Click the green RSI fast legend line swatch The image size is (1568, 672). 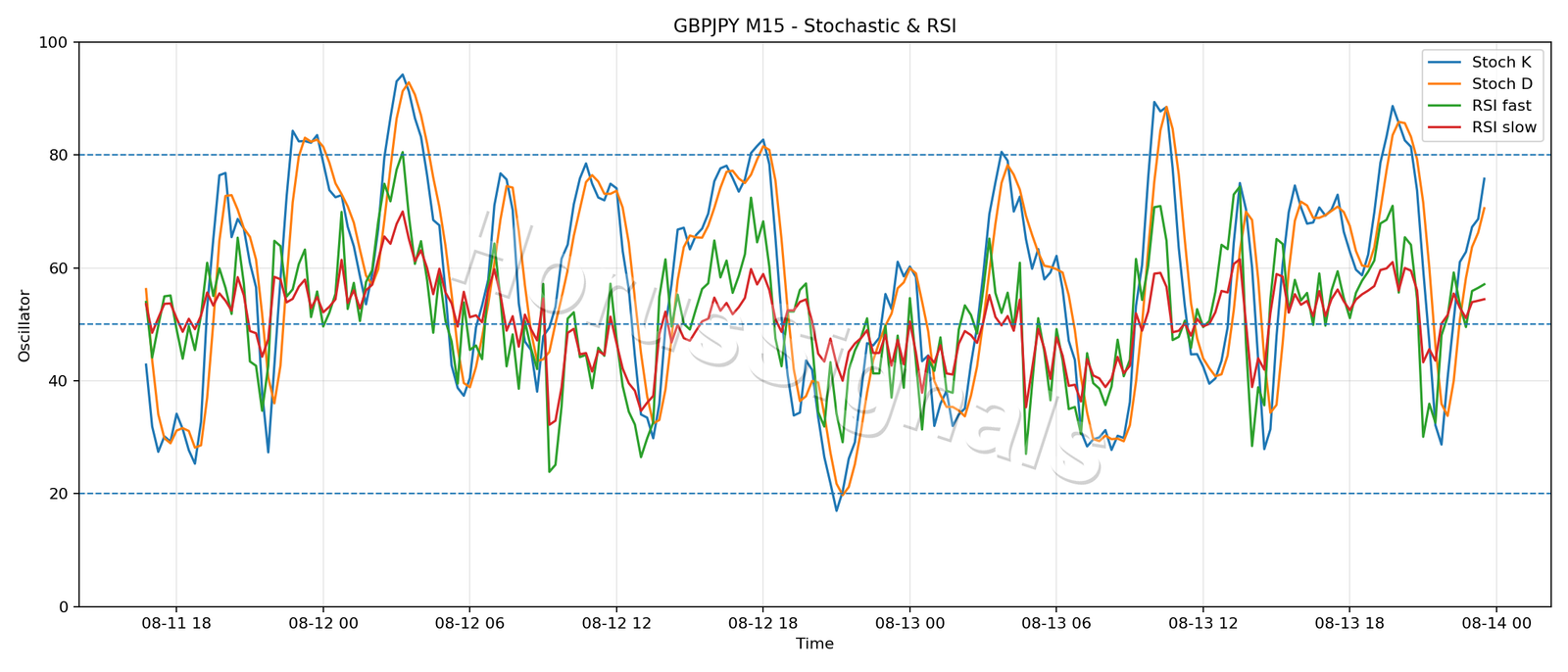(1446, 106)
